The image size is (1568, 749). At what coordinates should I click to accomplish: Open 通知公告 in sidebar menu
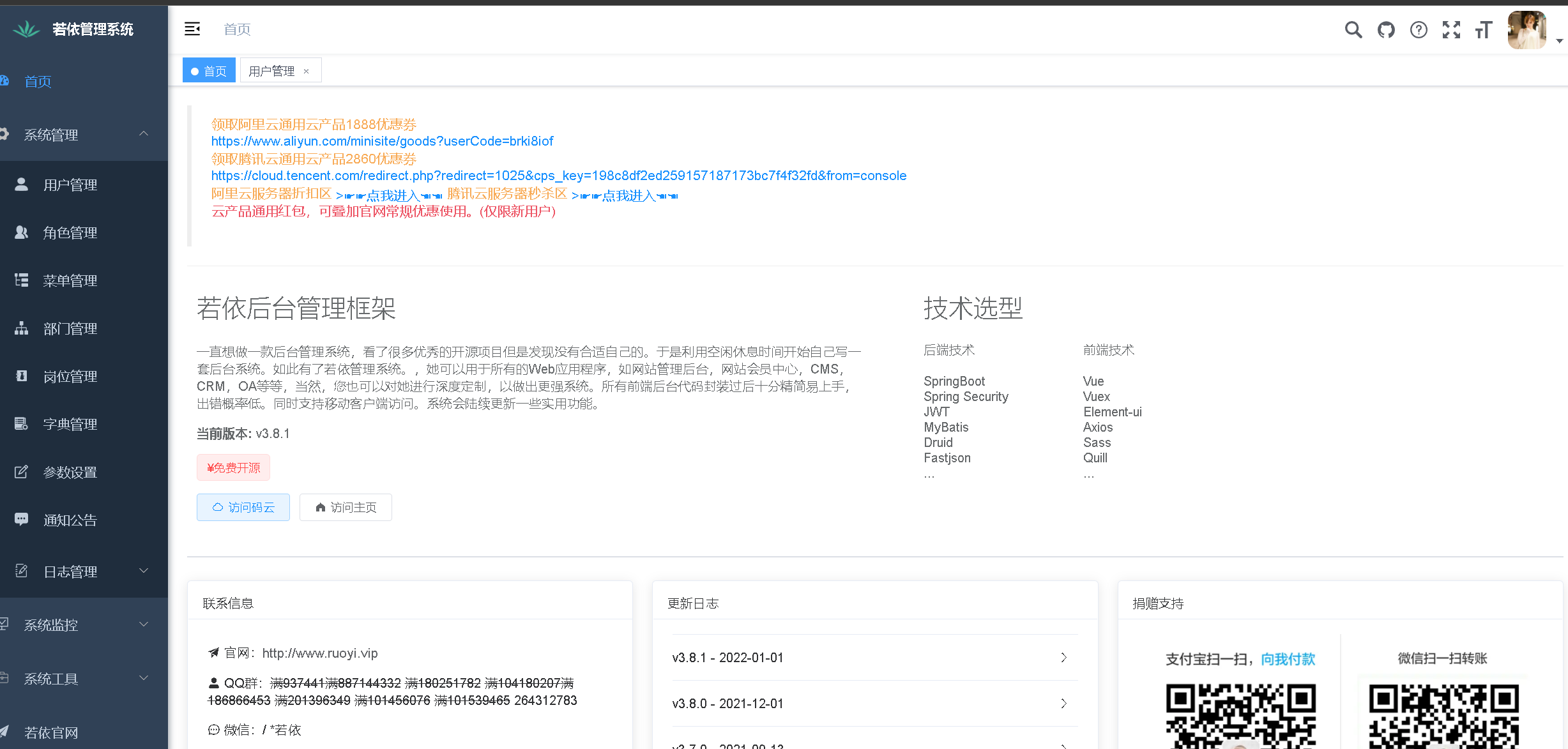tap(84, 520)
